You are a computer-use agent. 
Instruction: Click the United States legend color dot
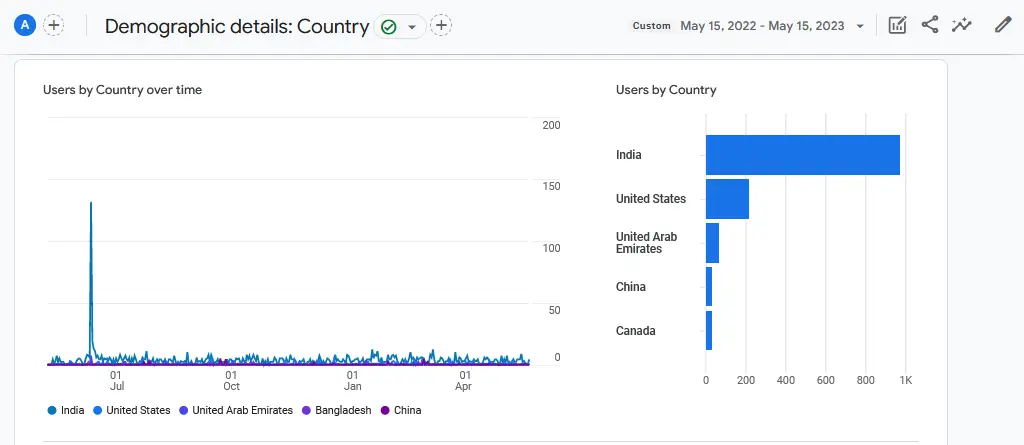97,411
